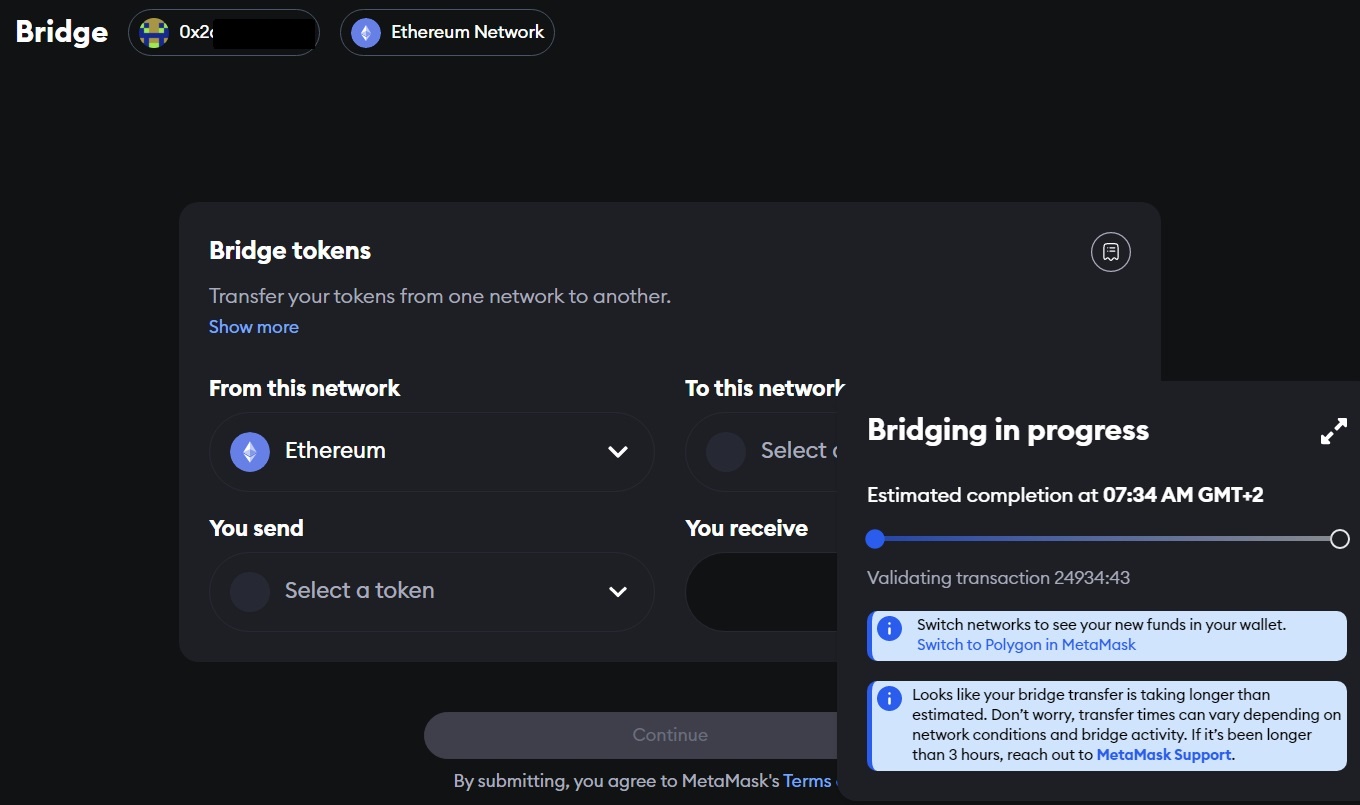Click the blue progress start marker
This screenshot has width=1360, height=805.
(875, 539)
